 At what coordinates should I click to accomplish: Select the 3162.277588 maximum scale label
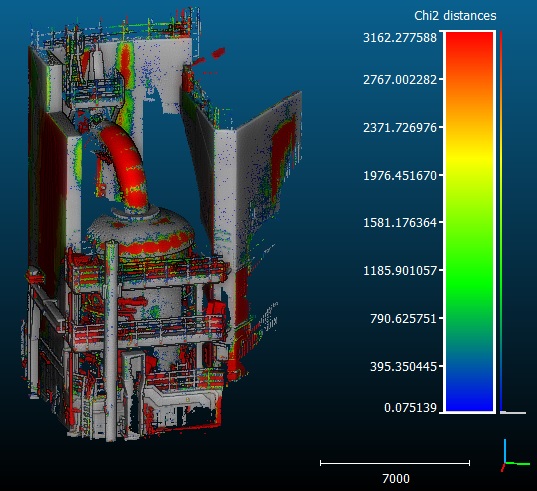click(x=400, y=37)
